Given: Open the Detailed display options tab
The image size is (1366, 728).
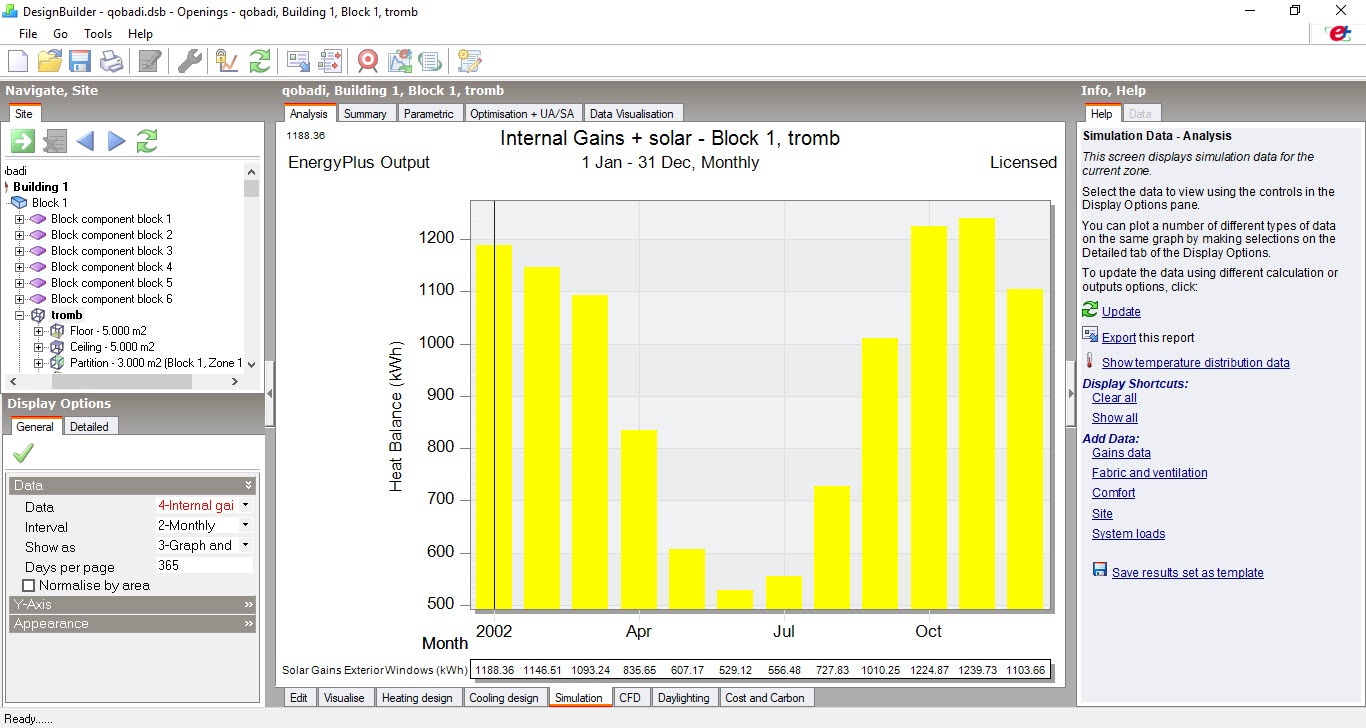Looking at the screenshot, I should (90, 427).
